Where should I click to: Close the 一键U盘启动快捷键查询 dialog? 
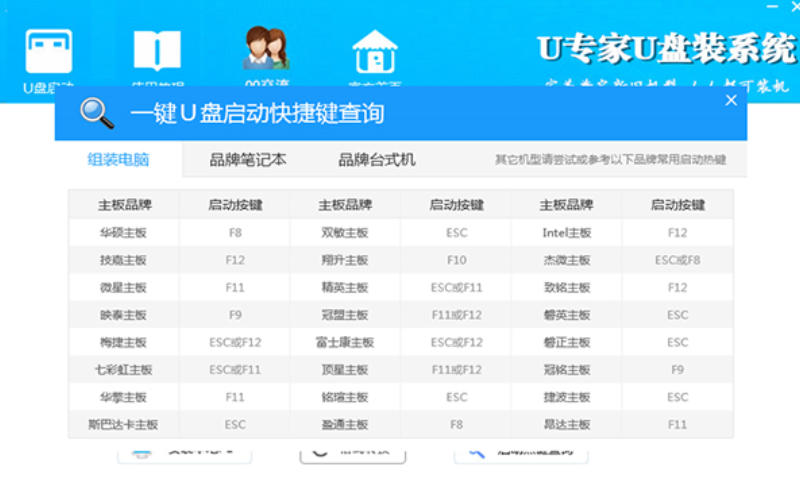coord(731,101)
